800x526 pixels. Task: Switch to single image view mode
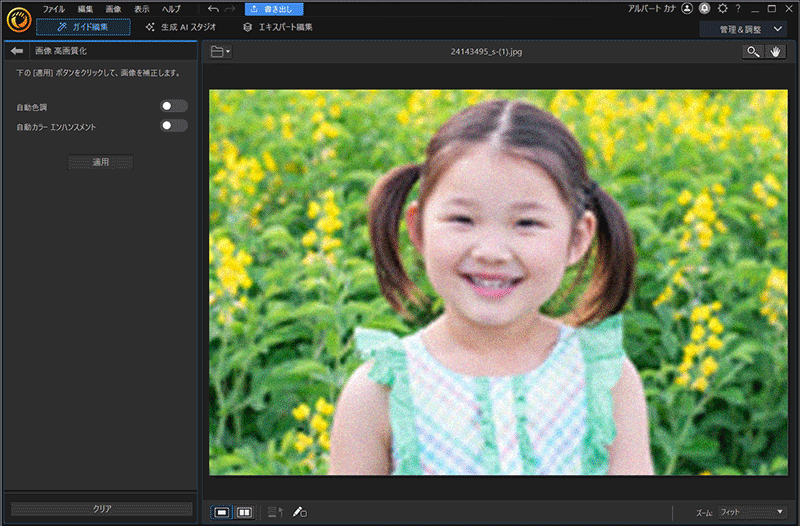coord(222,512)
